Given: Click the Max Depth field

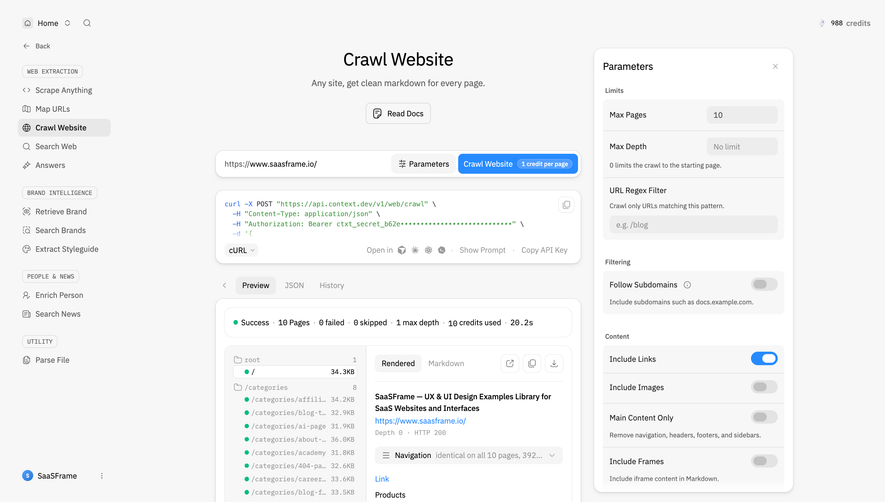Looking at the screenshot, I should coord(742,147).
